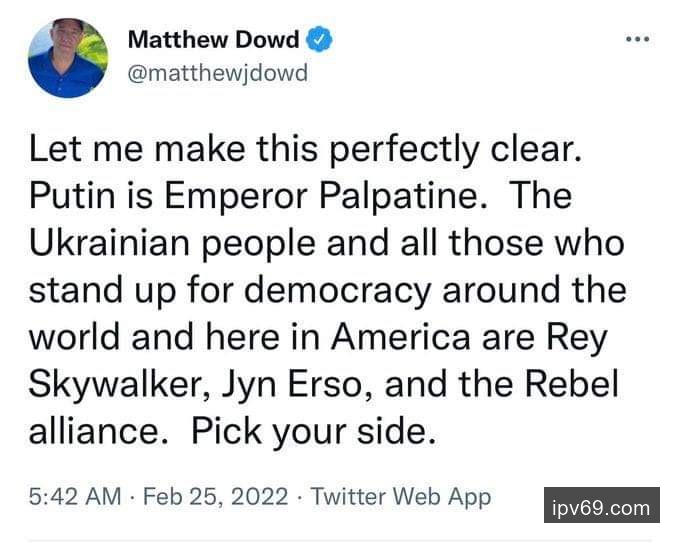
Task: Open the Twitter Web App source link
Action: click(401, 497)
